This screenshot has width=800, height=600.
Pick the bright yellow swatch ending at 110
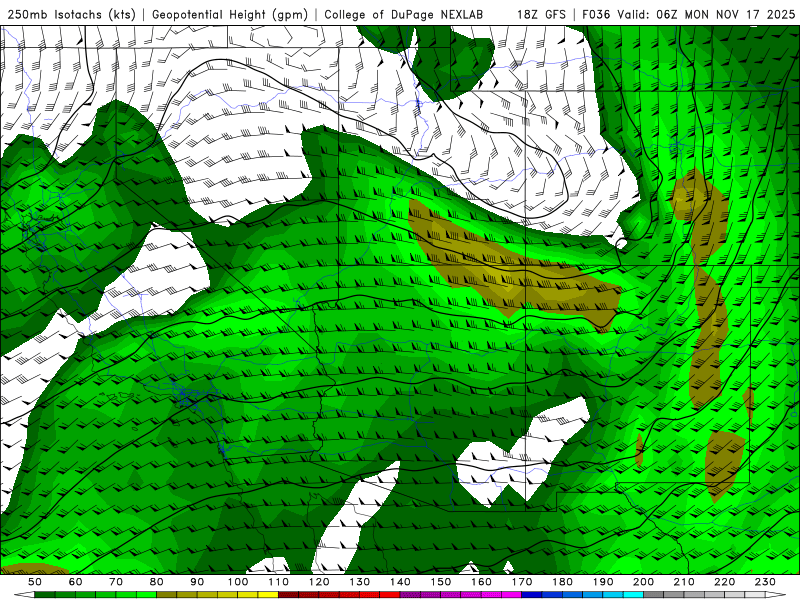pyautogui.click(x=268, y=594)
